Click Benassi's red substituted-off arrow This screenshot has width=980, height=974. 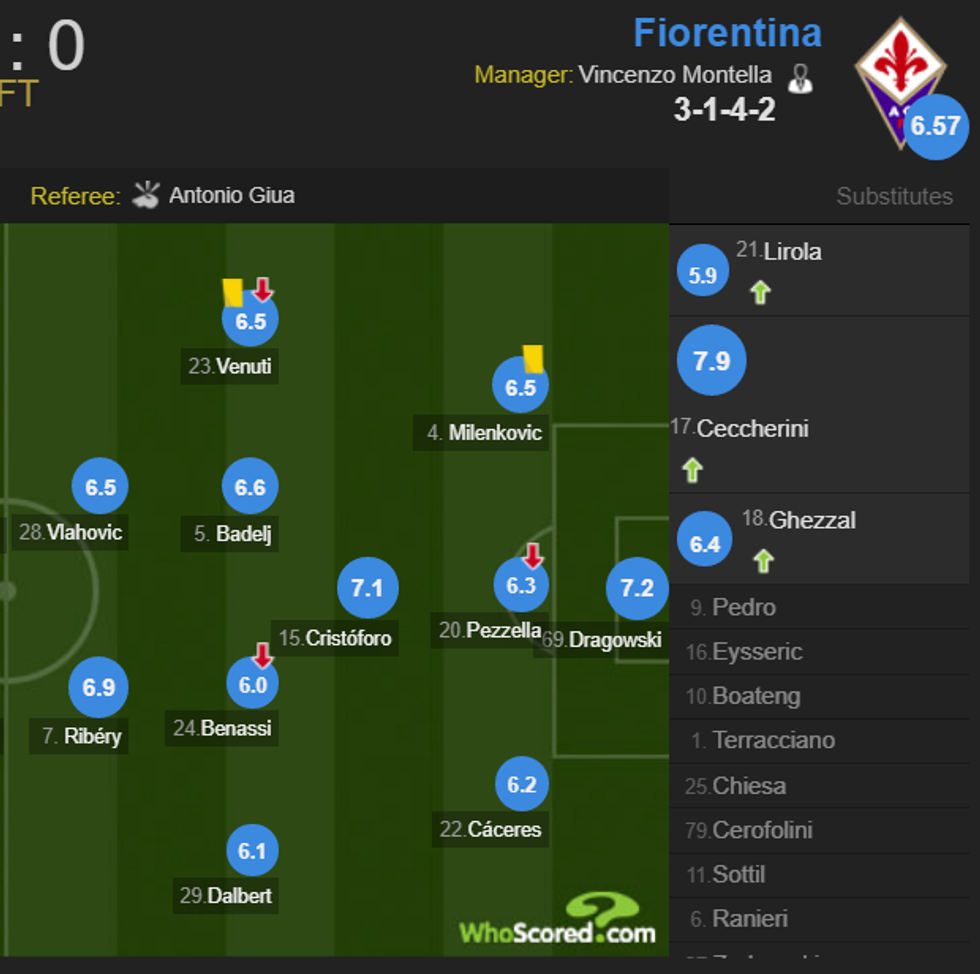[262, 656]
